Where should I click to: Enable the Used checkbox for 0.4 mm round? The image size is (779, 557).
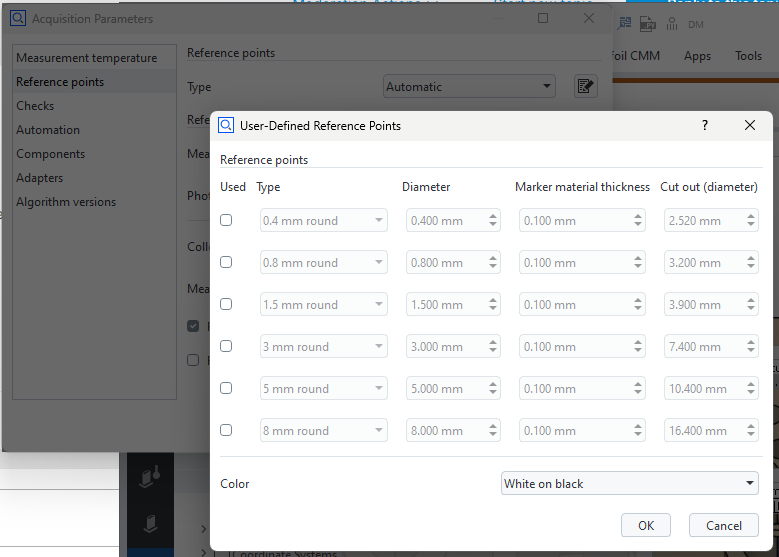(226, 220)
